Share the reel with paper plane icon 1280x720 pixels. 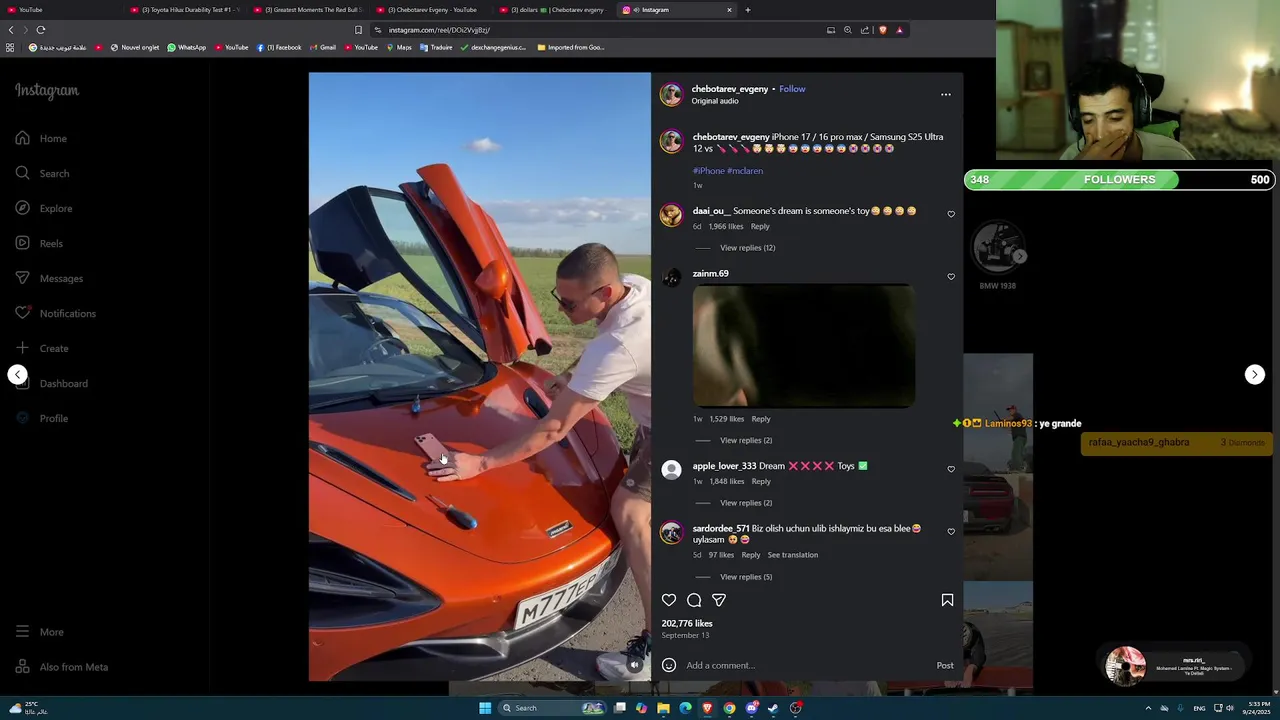719,600
